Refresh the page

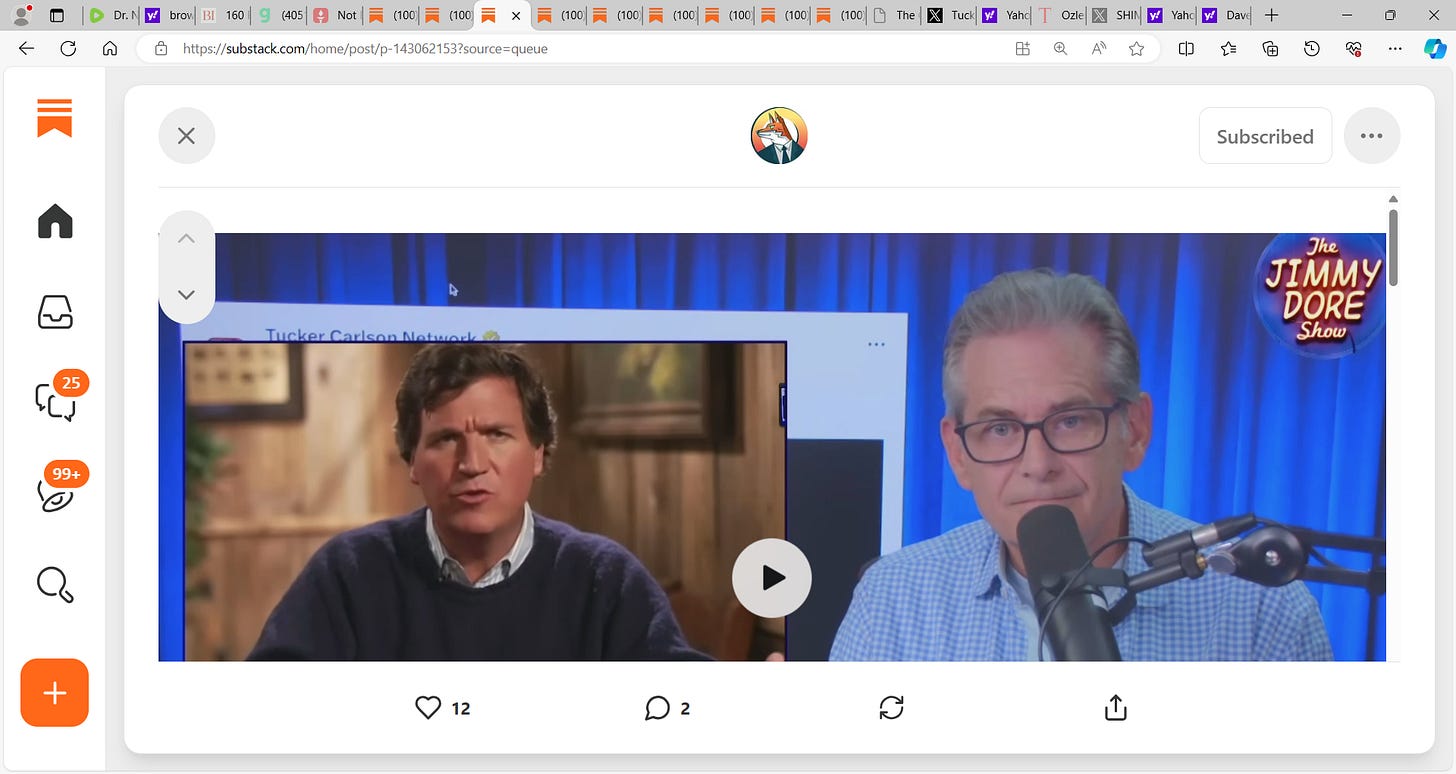coord(68,48)
